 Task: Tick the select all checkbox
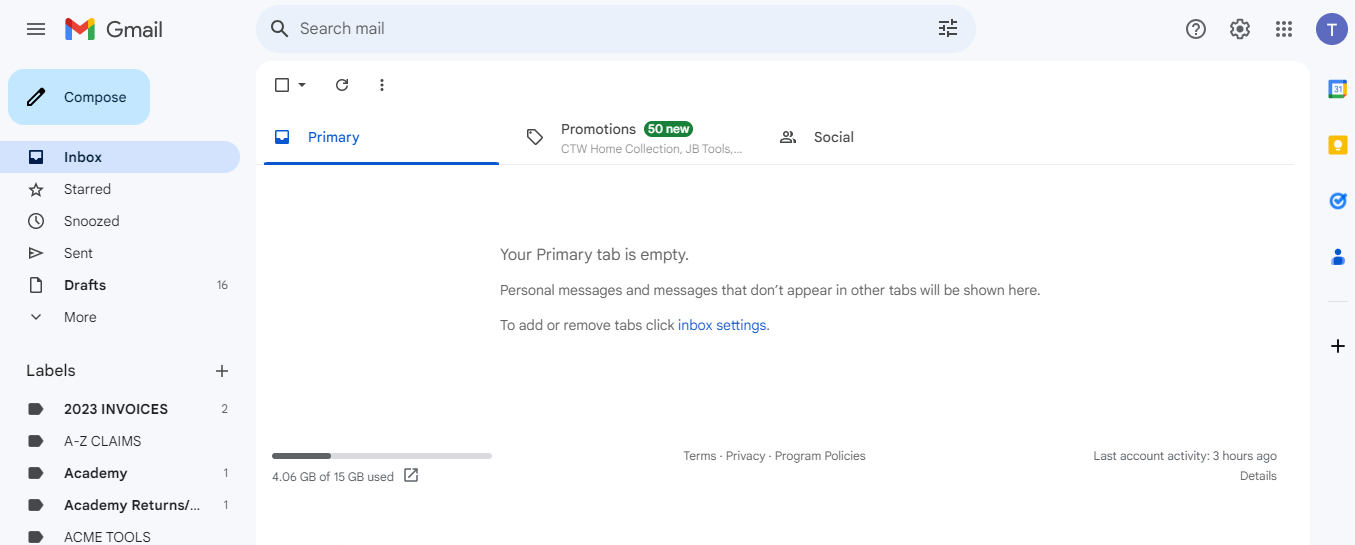click(x=282, y=85)
